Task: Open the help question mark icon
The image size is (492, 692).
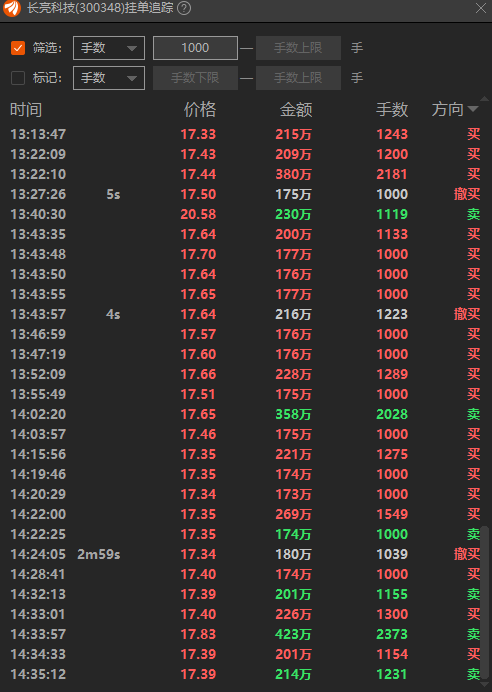Action: tap(184, 8)
